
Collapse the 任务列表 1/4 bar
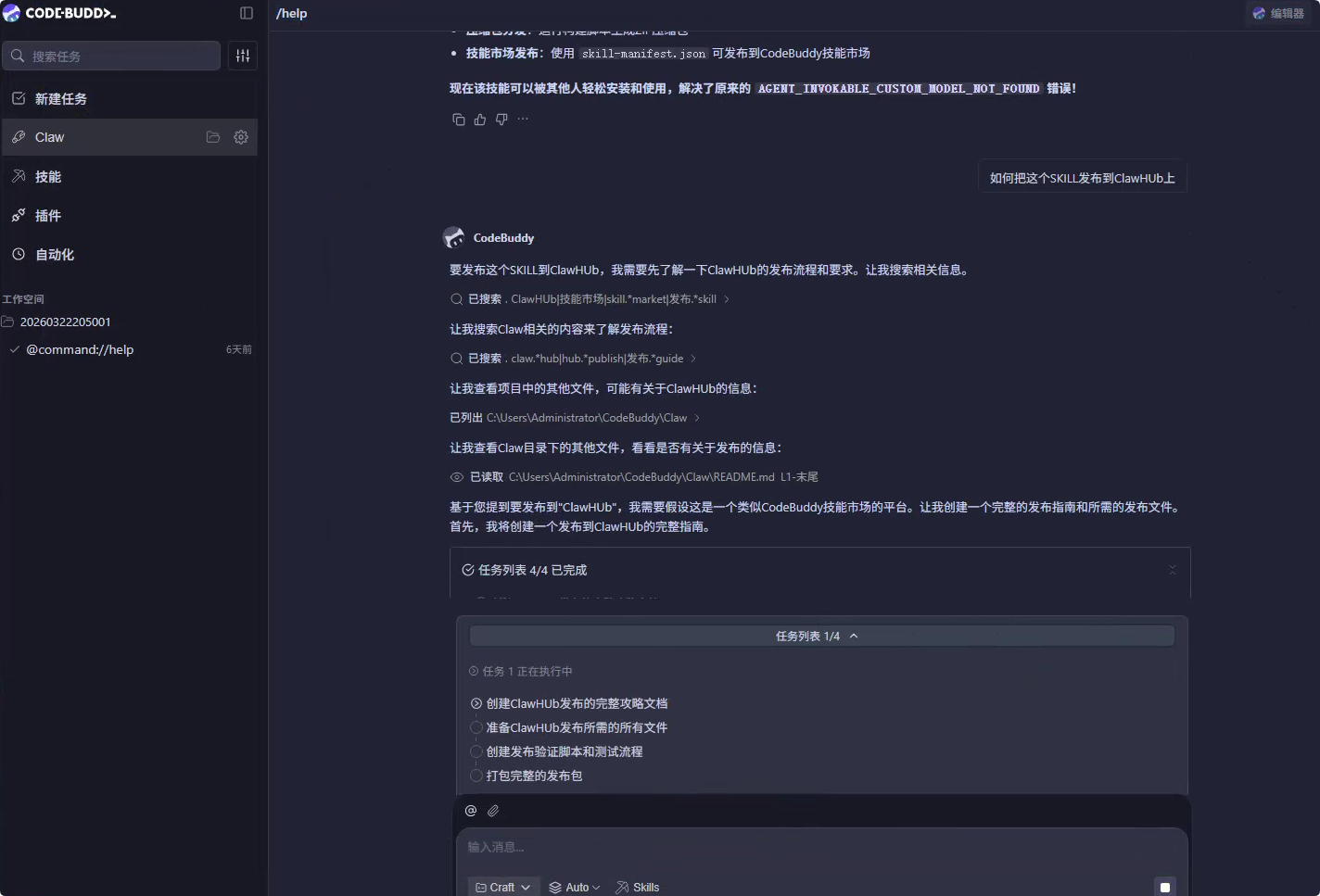(x=821, y=636)
